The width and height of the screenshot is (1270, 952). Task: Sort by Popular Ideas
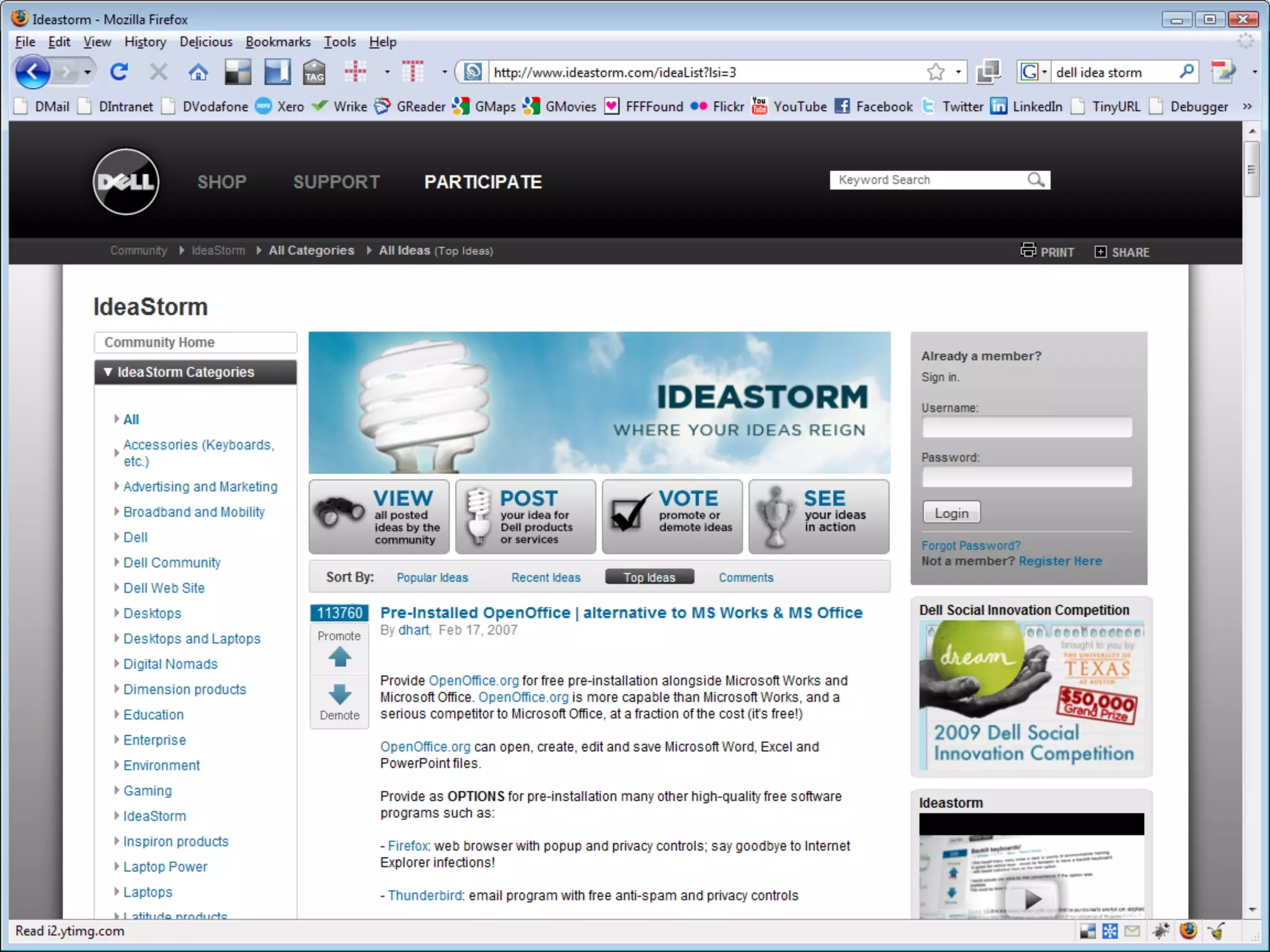click(432, 577)
